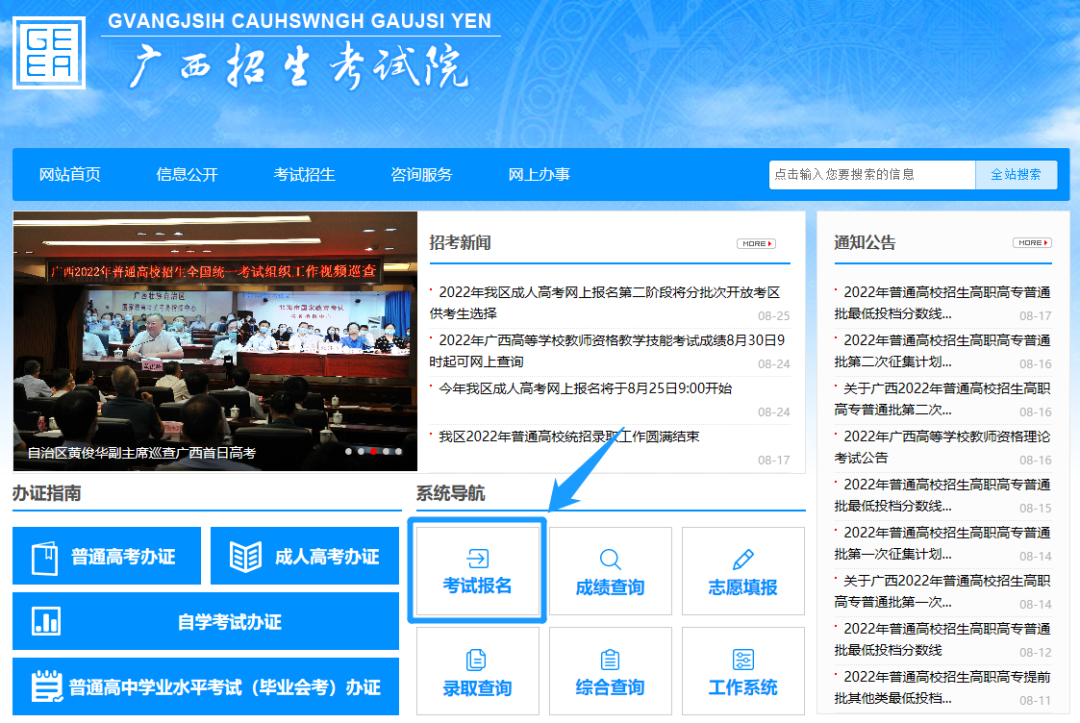The width and height of the screenshot is (1080, 723).
Task: Click the 普通高考办证 document icon
Action: [45, 557]
